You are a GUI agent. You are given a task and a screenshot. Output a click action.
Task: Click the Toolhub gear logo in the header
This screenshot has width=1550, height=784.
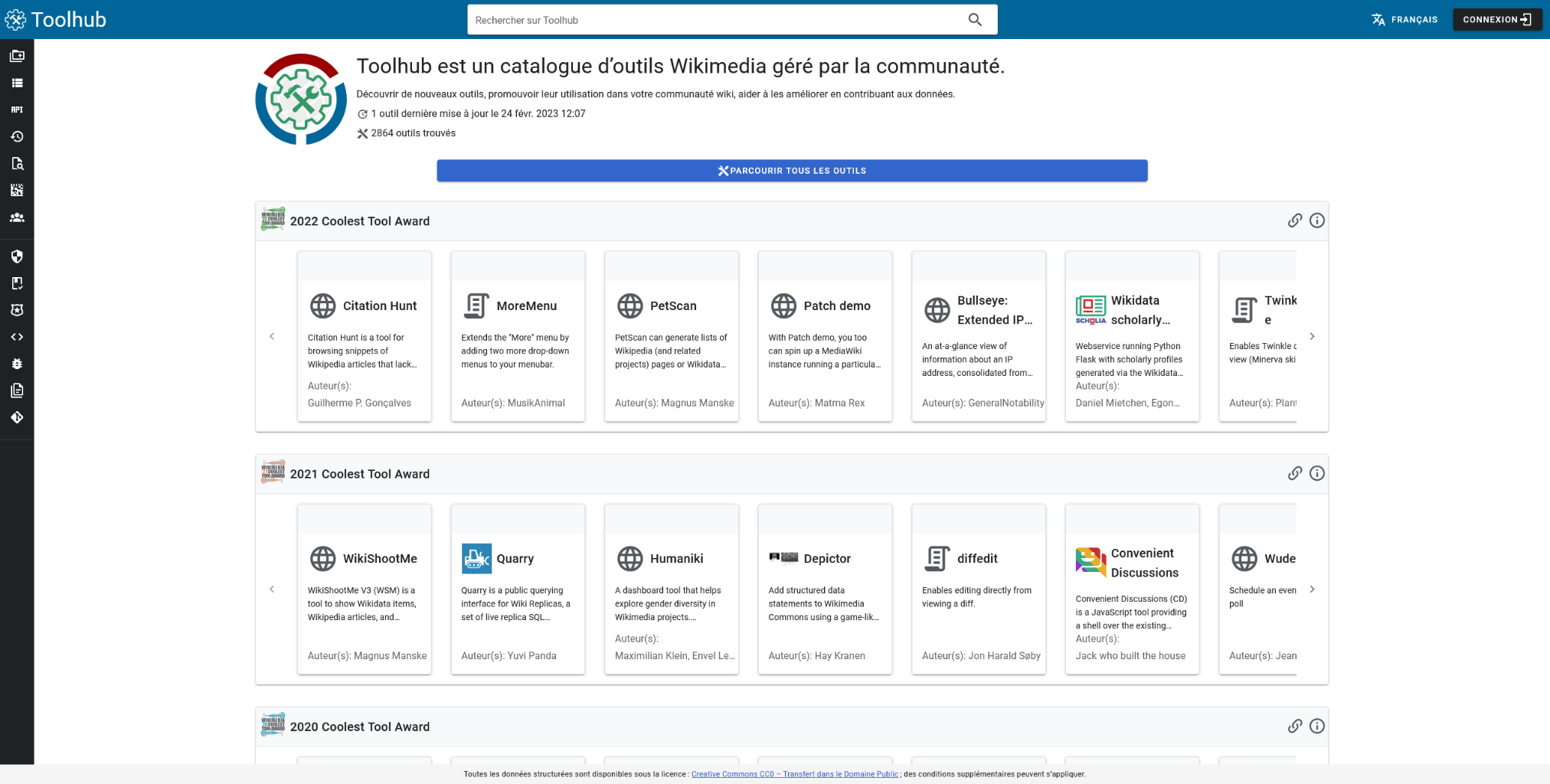(x=15, y=19)
